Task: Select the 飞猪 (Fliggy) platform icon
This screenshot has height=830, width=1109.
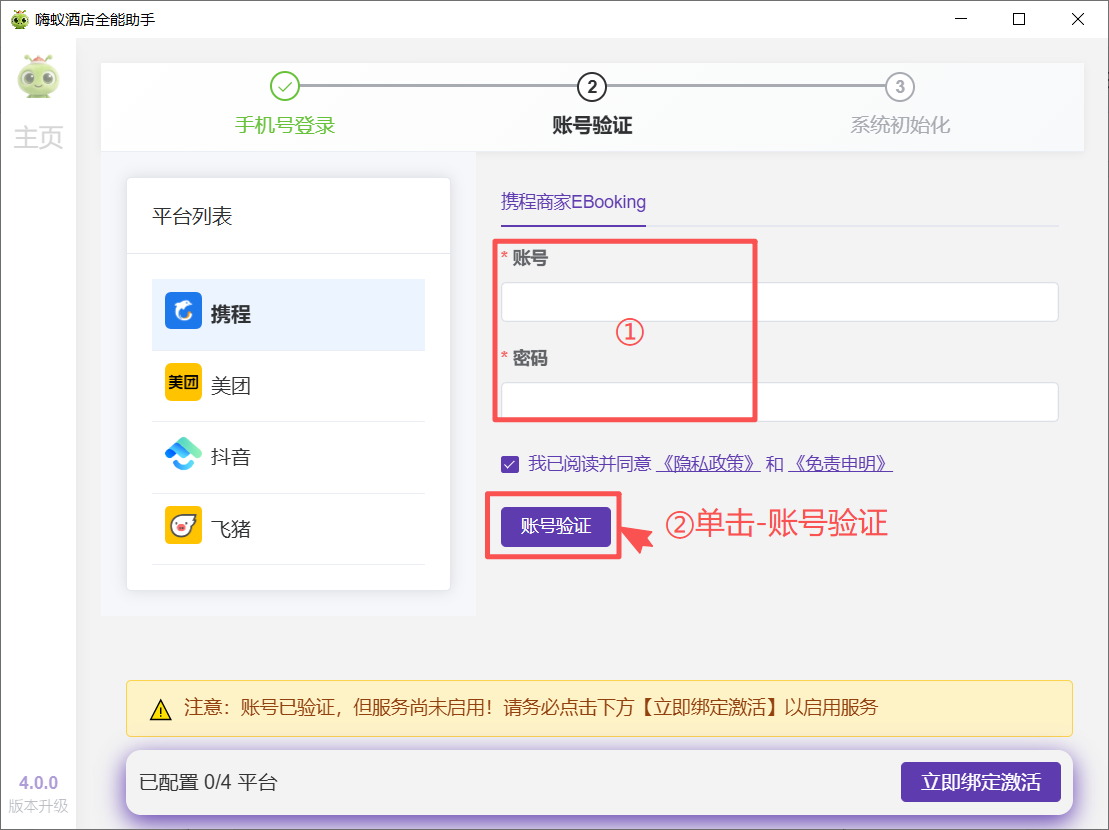Action: coord(182,526)
